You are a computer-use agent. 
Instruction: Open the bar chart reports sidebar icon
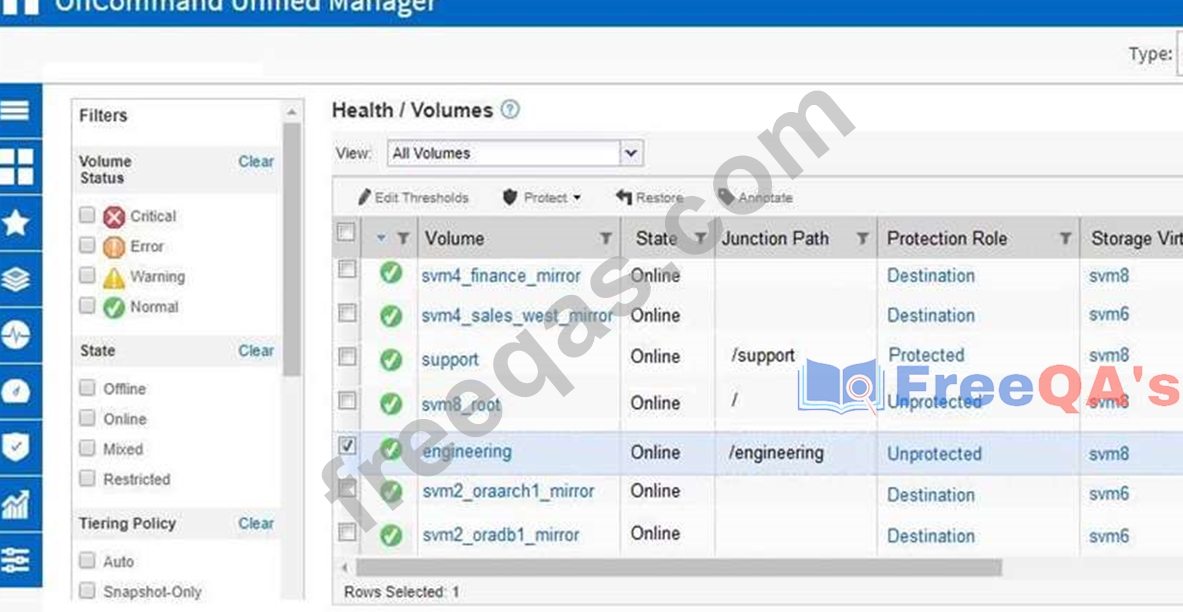pos(16,504)
